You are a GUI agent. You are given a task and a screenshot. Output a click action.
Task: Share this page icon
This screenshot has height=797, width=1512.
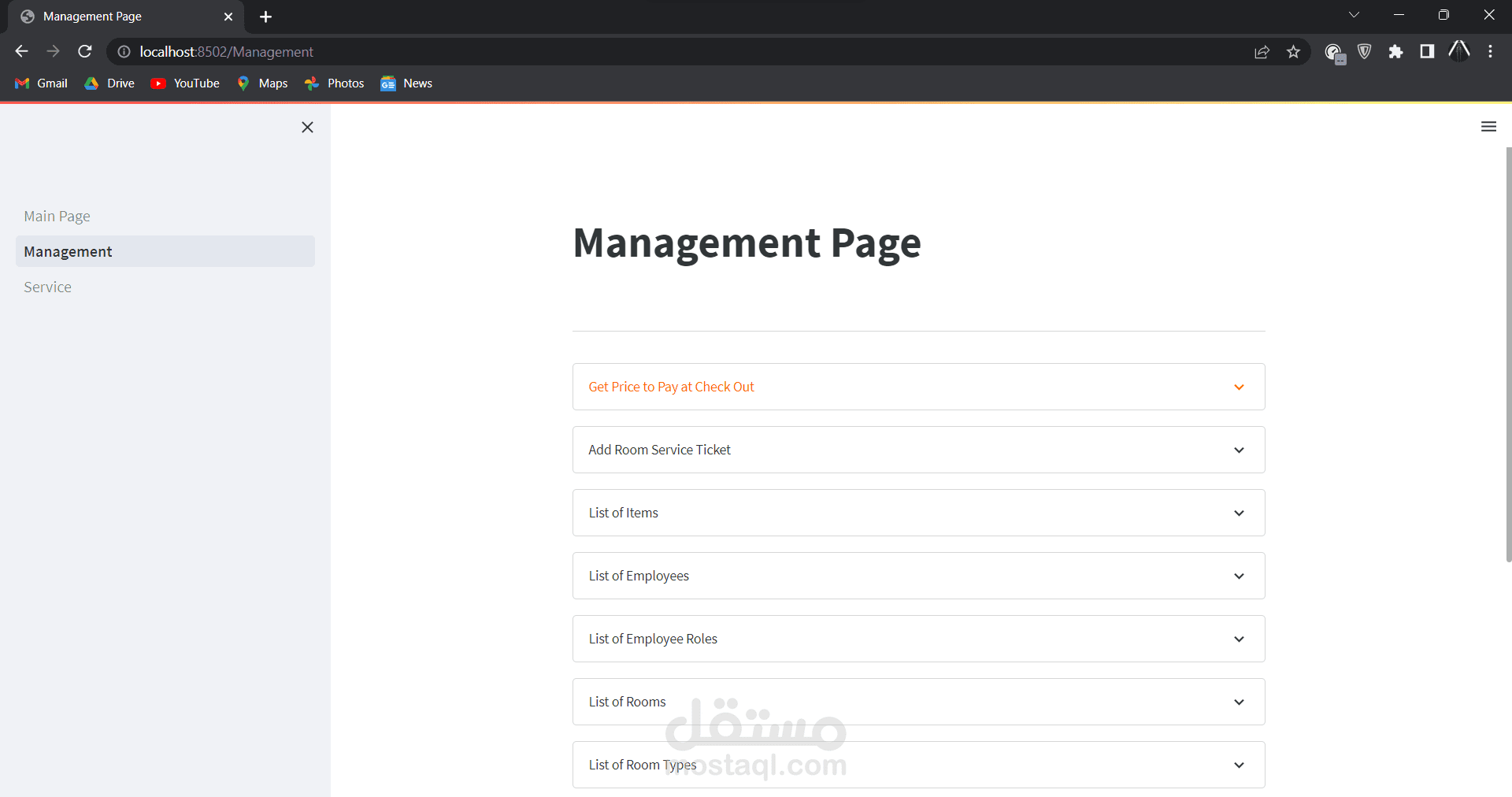(1262, 51)
